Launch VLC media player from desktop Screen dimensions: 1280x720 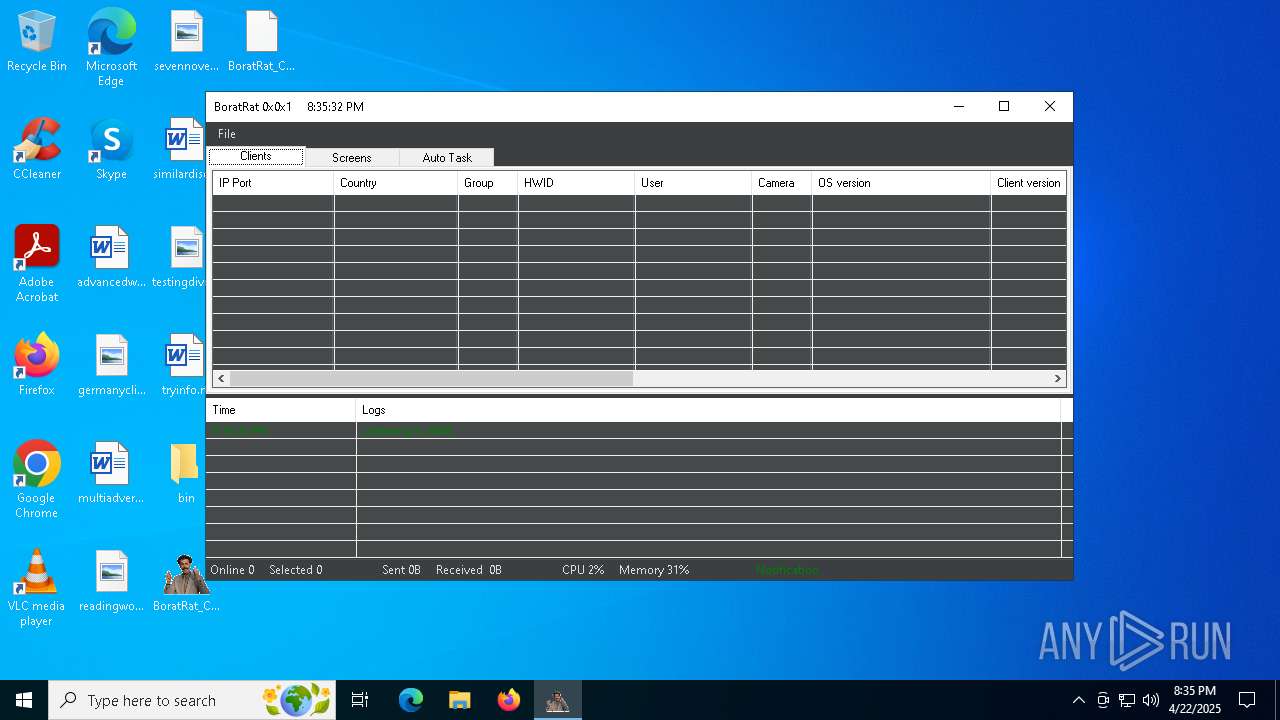[37, 587]
